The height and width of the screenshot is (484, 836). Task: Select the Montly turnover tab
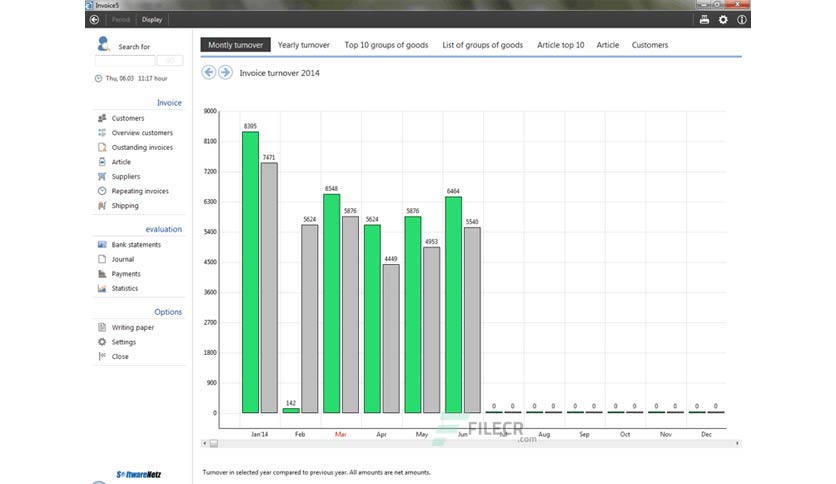pyautogui.click(x=235, y=45)
